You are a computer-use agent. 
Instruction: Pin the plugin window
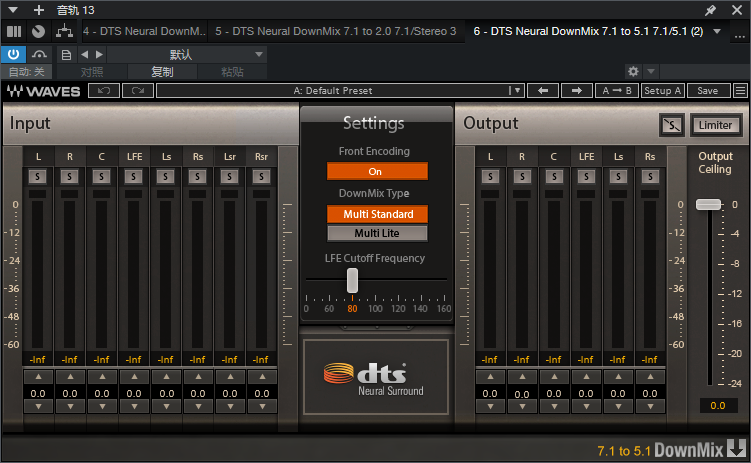(x=710, y=10)
